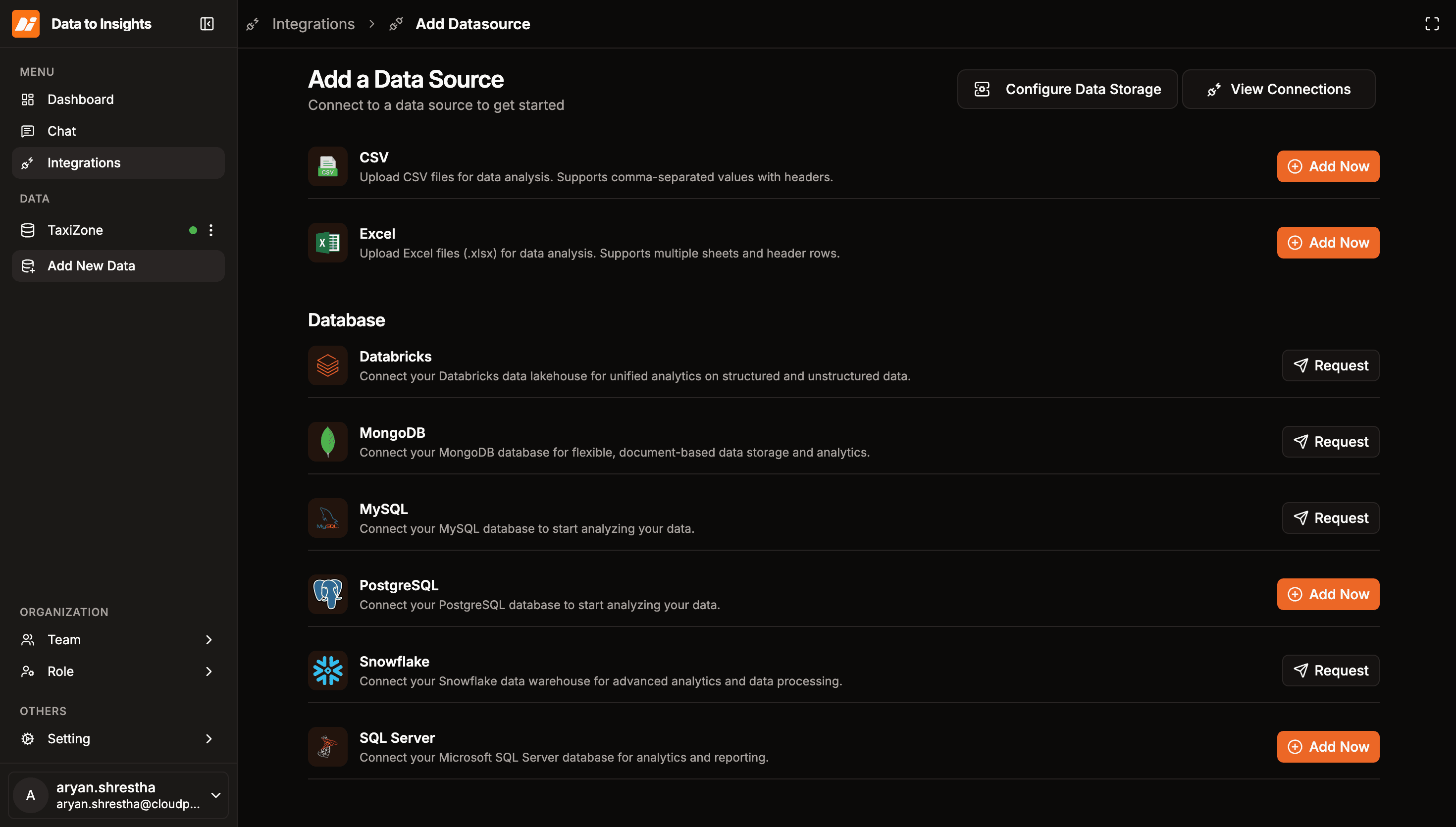Viewport: 1456px width, 827px height.
Task: Click the SQL Server logo icon
Action: pyautogui.click(x=328, y=746)
